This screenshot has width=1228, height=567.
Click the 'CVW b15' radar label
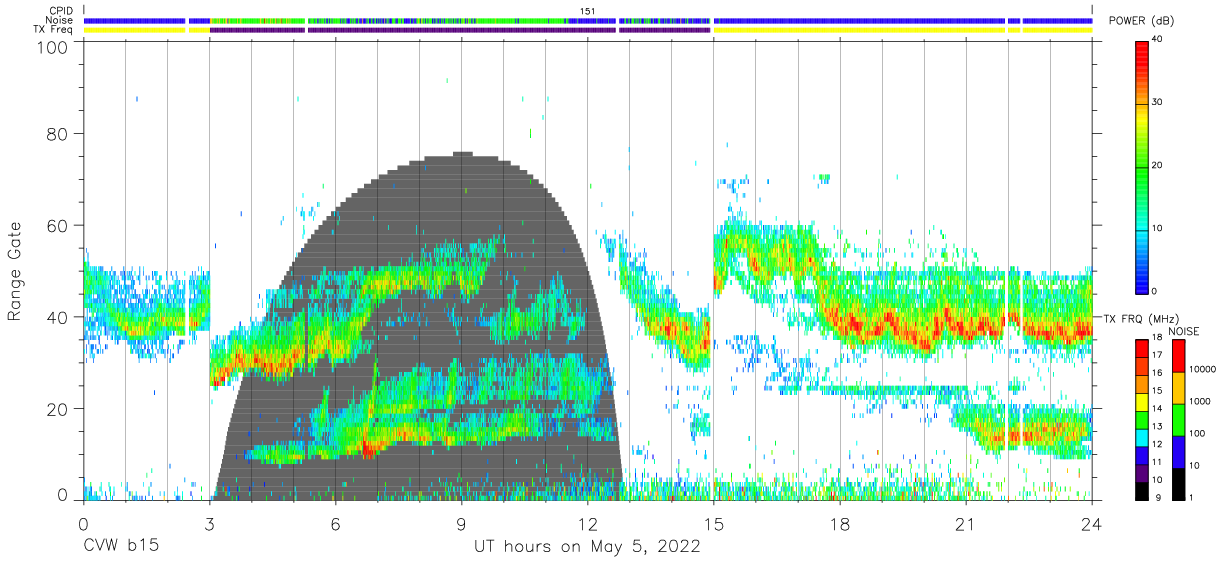pyautogui.click(x=120, y=547)
